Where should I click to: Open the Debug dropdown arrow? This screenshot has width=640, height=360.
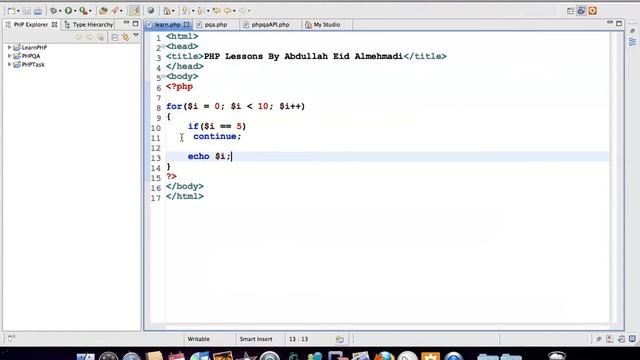point(60,11)
